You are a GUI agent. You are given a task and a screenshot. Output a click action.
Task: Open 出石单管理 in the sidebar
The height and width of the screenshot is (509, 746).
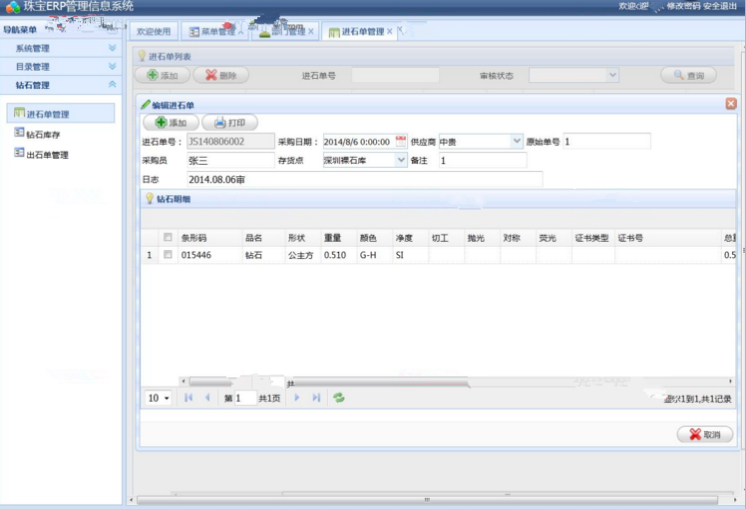coord(46,155)
